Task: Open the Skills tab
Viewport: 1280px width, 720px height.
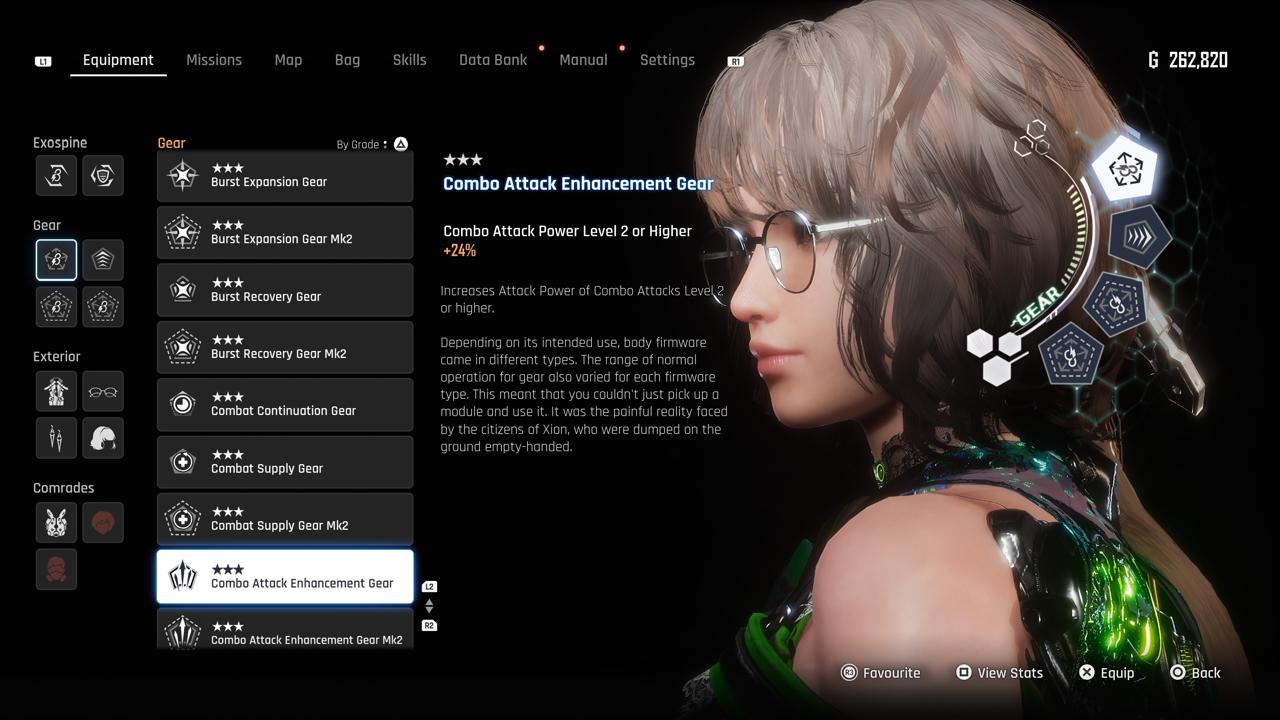Action: 409,60
